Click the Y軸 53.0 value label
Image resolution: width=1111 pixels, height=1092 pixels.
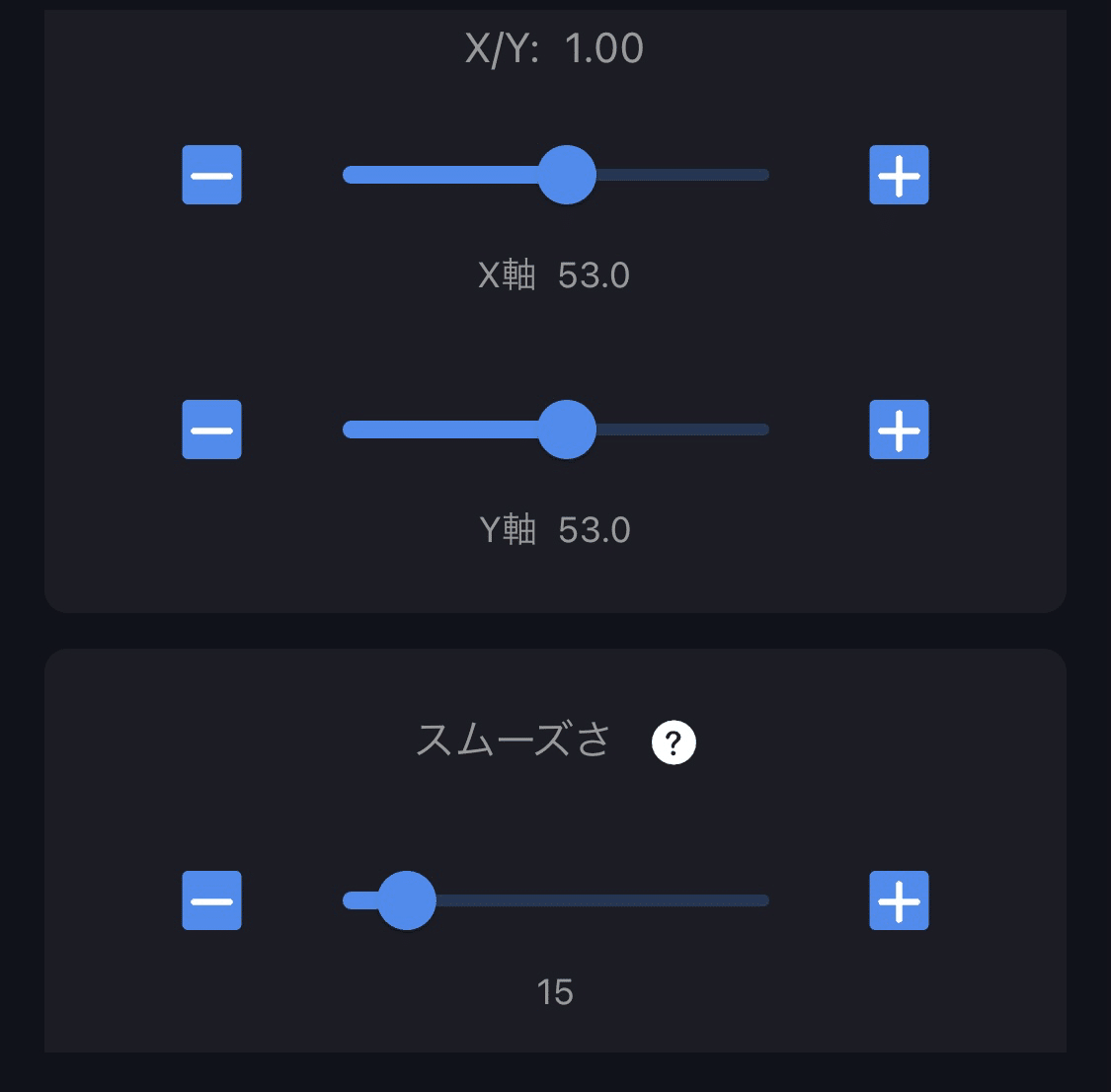tap(554, 529)
